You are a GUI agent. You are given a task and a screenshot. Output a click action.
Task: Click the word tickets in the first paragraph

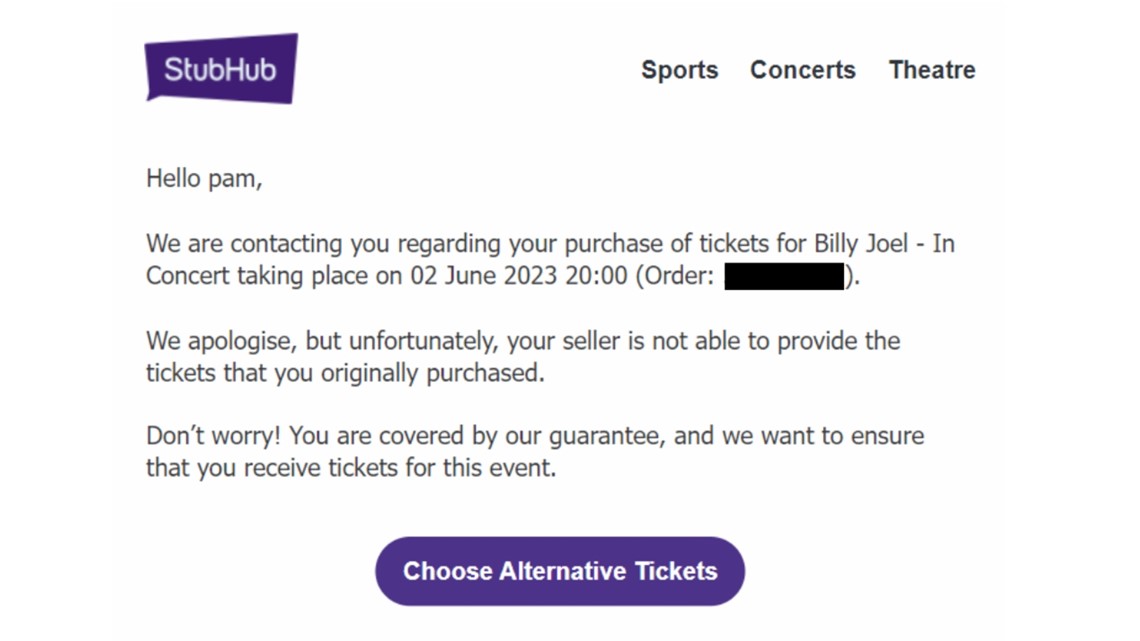click(x=733, y=243)
